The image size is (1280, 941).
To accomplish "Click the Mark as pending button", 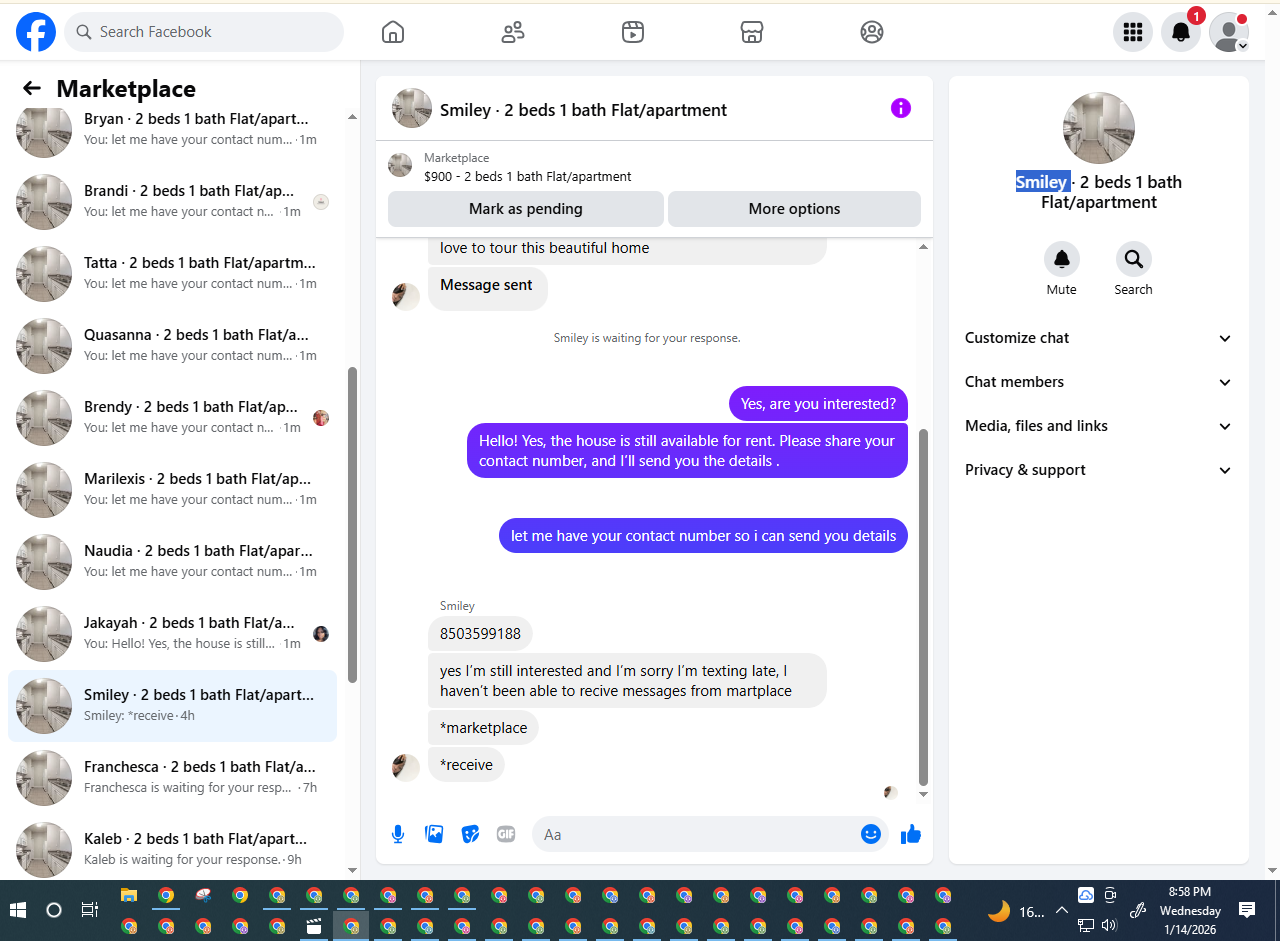I will click(525, 209).
